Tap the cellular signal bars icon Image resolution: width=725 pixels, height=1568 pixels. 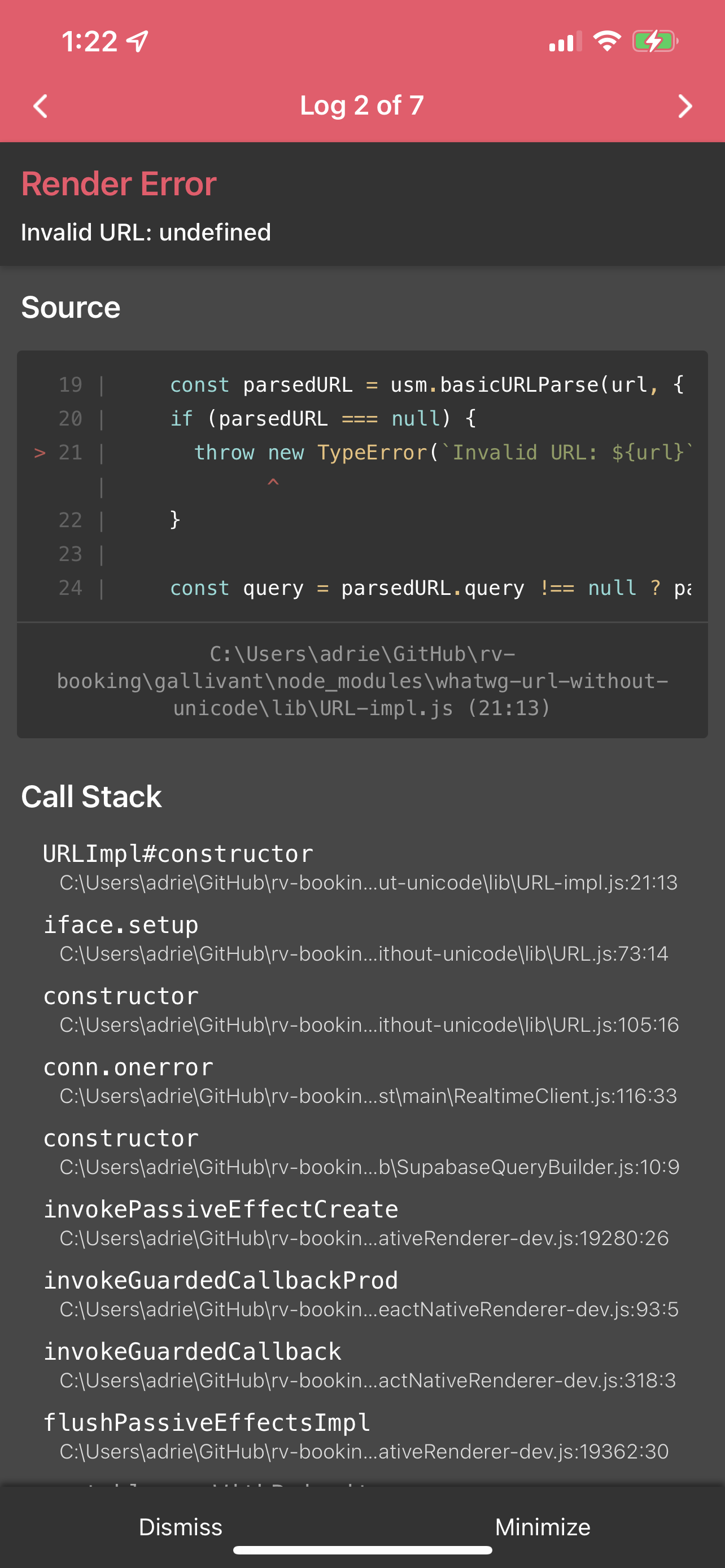565,41
